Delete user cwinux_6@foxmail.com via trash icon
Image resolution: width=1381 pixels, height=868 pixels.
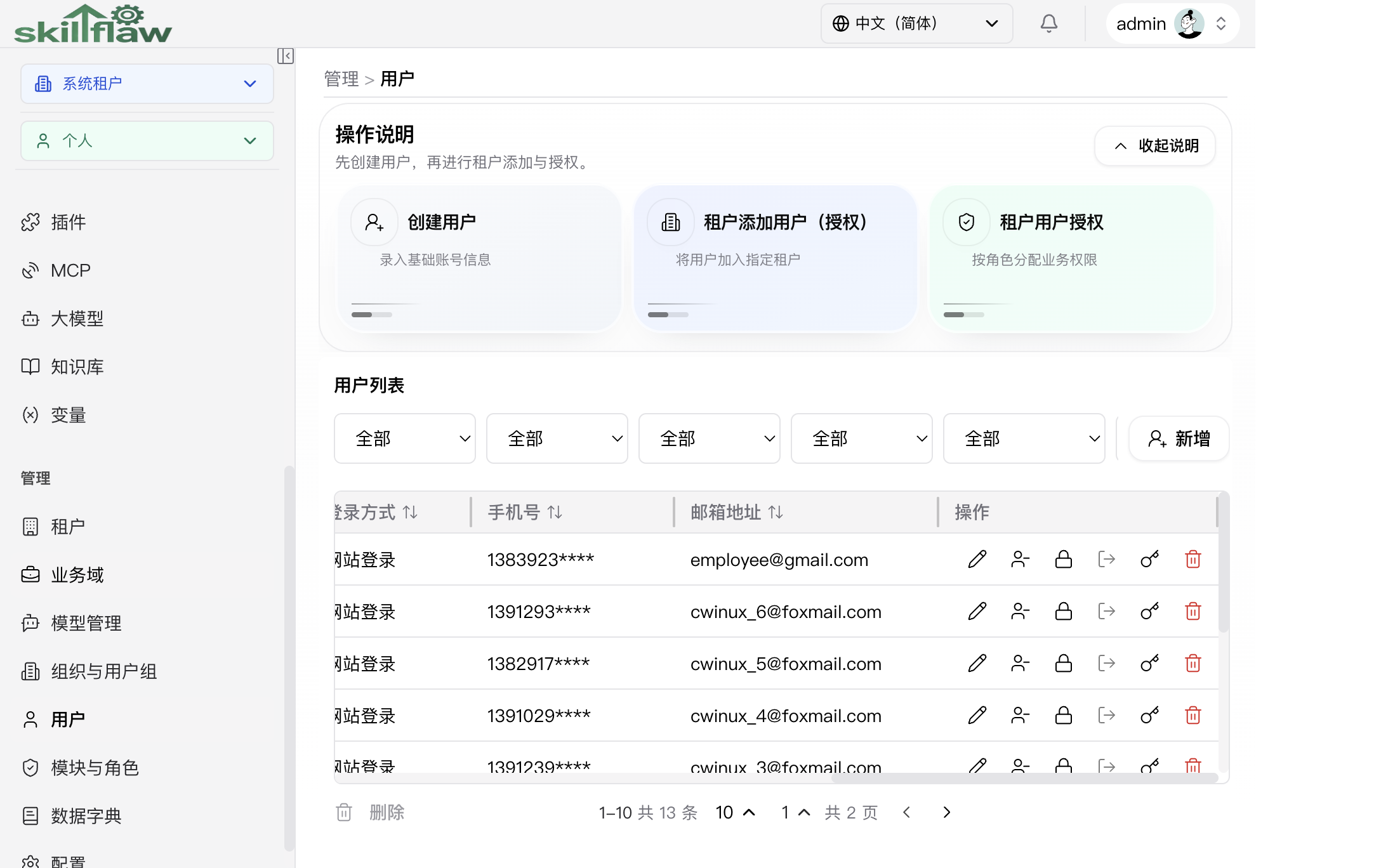[x=1193, y=612]
